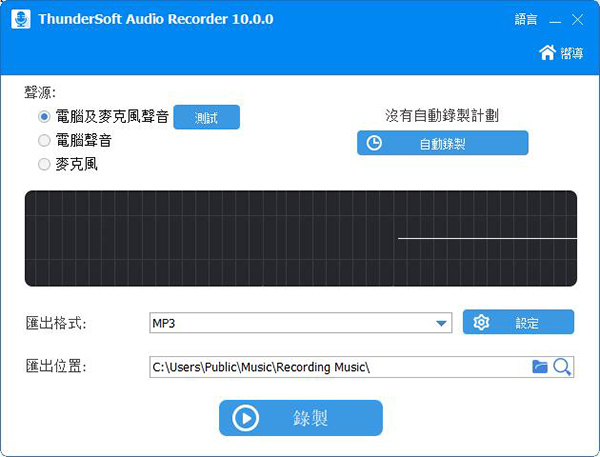Click the magnifier icon beside output path

click(x=562, y=367)
